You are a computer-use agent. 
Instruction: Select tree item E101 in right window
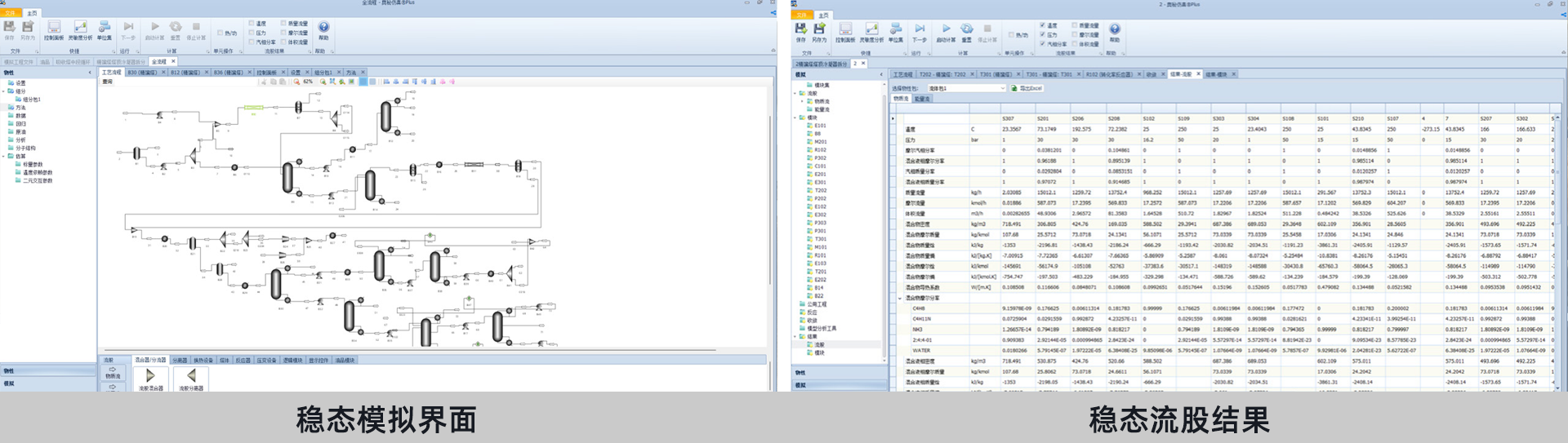[819, 126]
